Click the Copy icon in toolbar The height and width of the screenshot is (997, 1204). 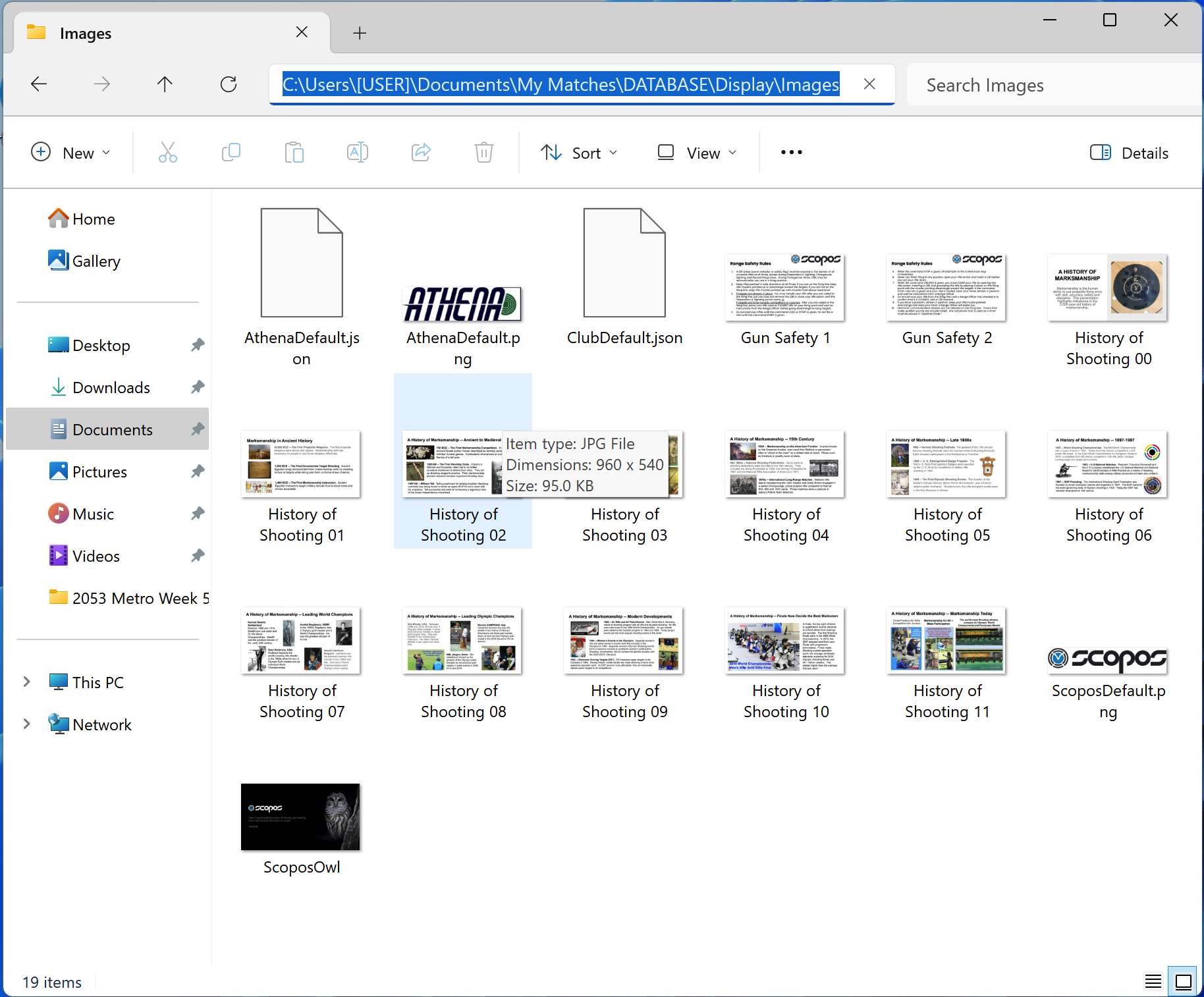tap(231, 153)
